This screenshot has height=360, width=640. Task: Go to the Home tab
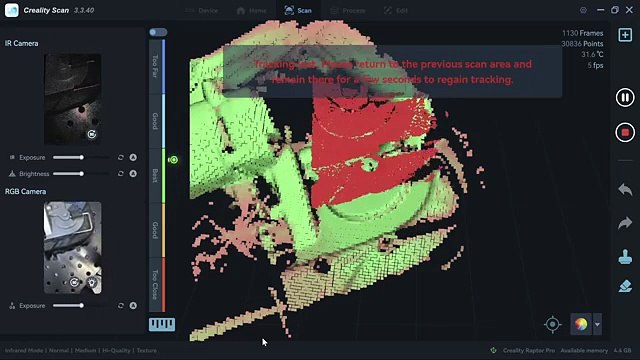click(252, 11)
